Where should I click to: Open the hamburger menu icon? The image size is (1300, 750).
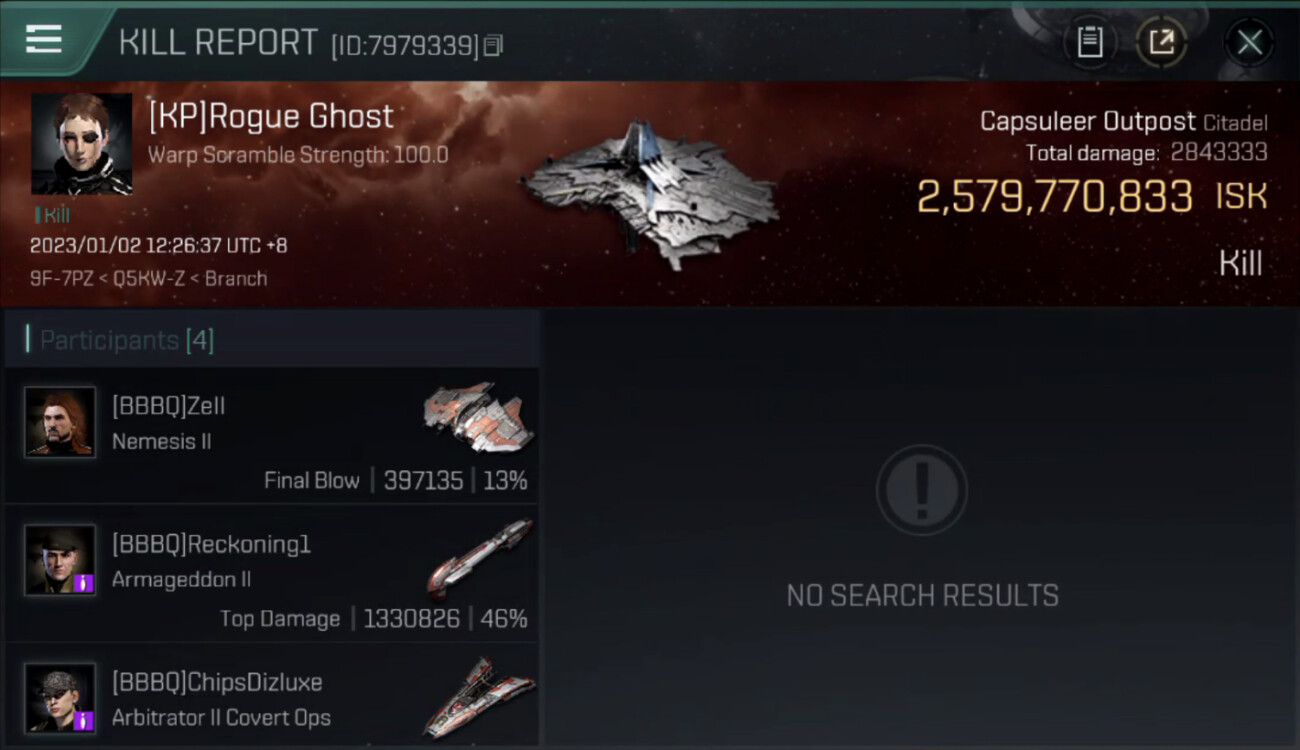tap(44, 39)
